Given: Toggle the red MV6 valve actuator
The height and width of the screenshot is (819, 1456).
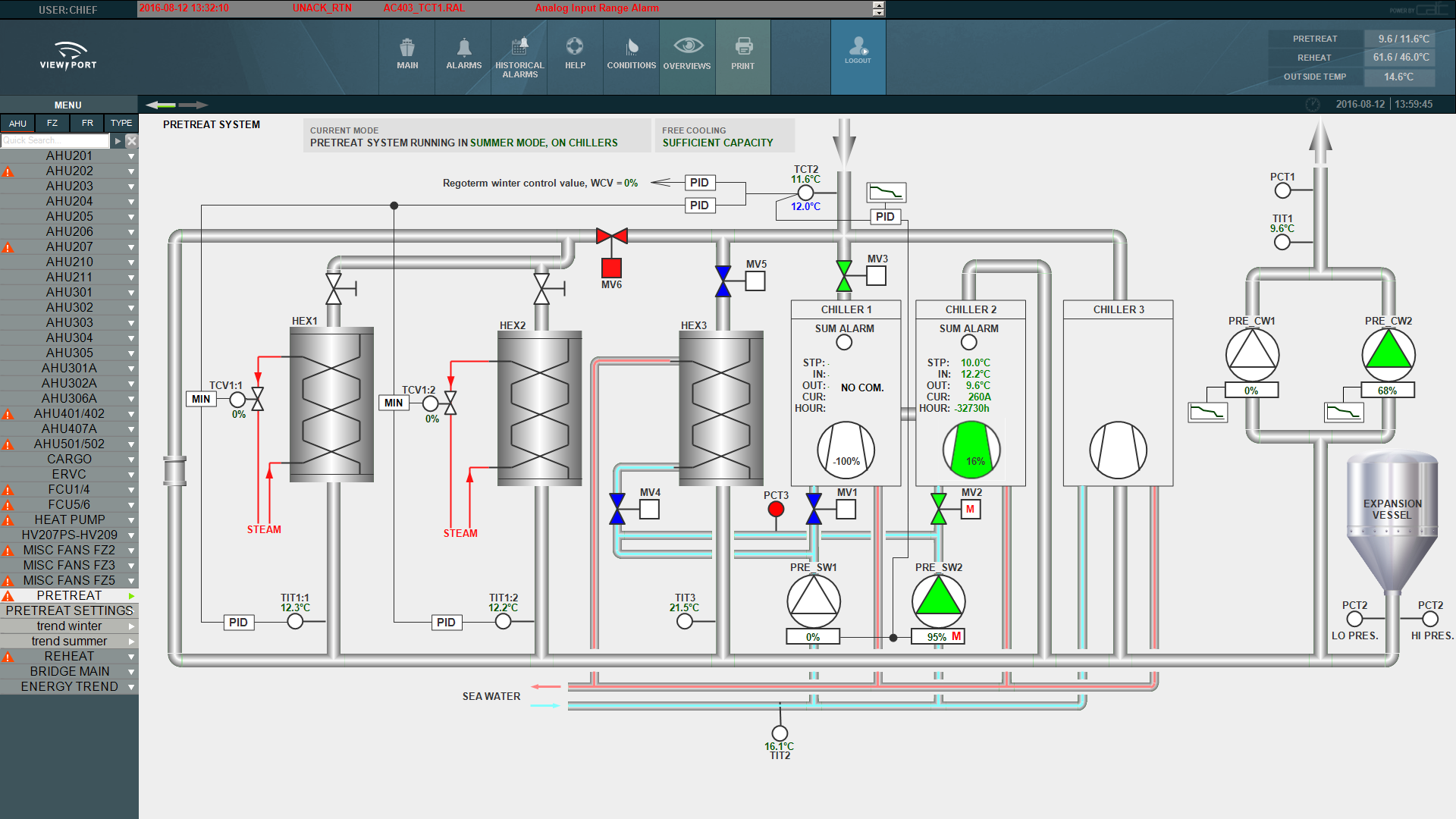Looking at the screenshot, I should point(611,268).
